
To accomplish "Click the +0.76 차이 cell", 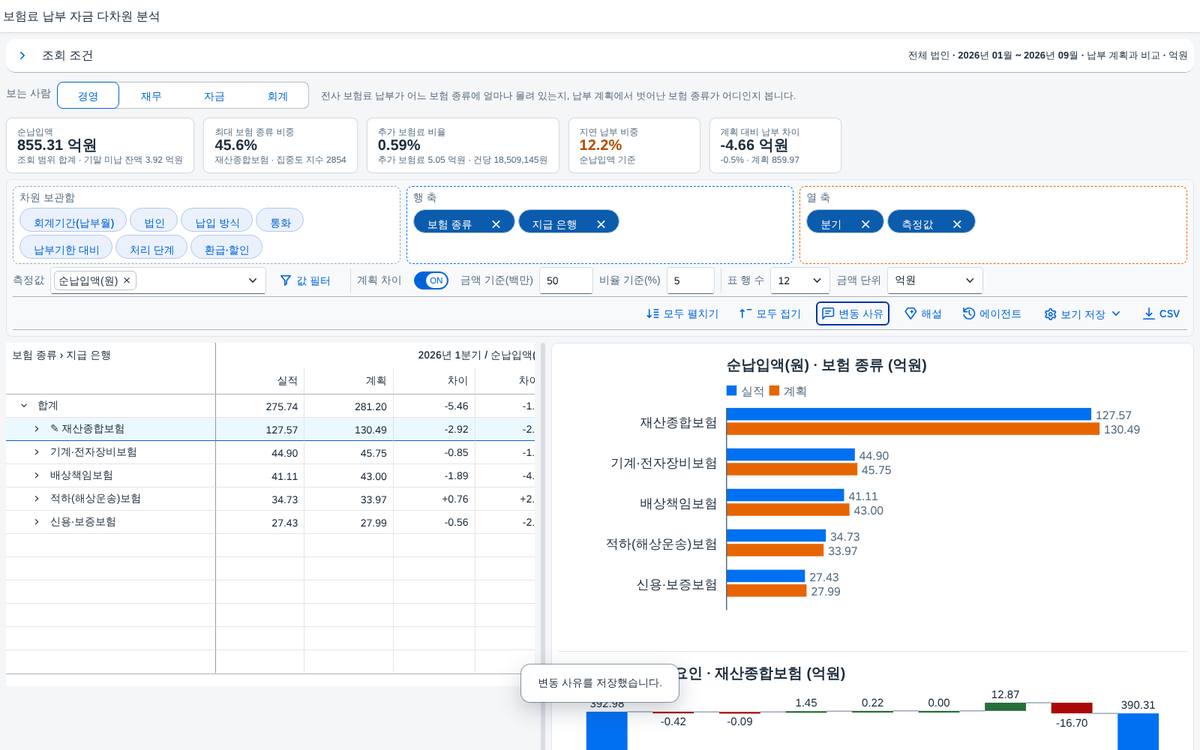I will (x=434, y=499).
